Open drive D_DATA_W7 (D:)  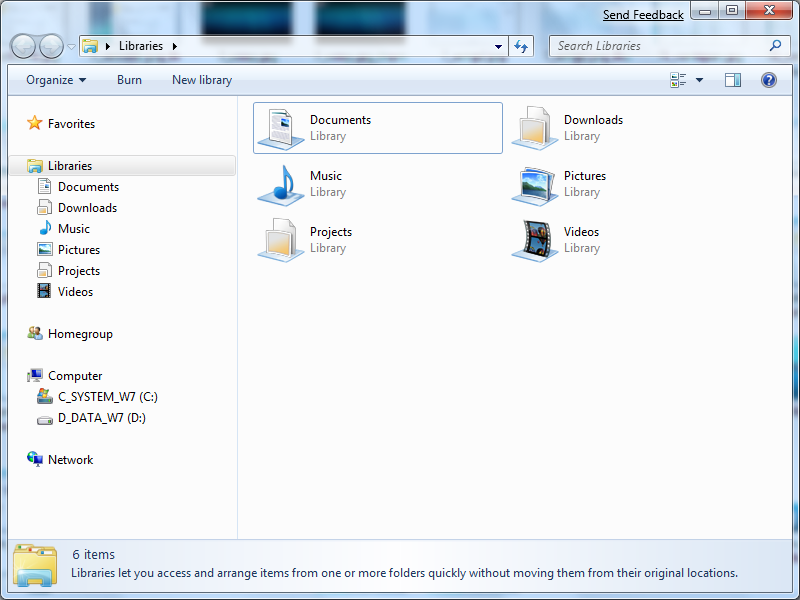(102, 418)
